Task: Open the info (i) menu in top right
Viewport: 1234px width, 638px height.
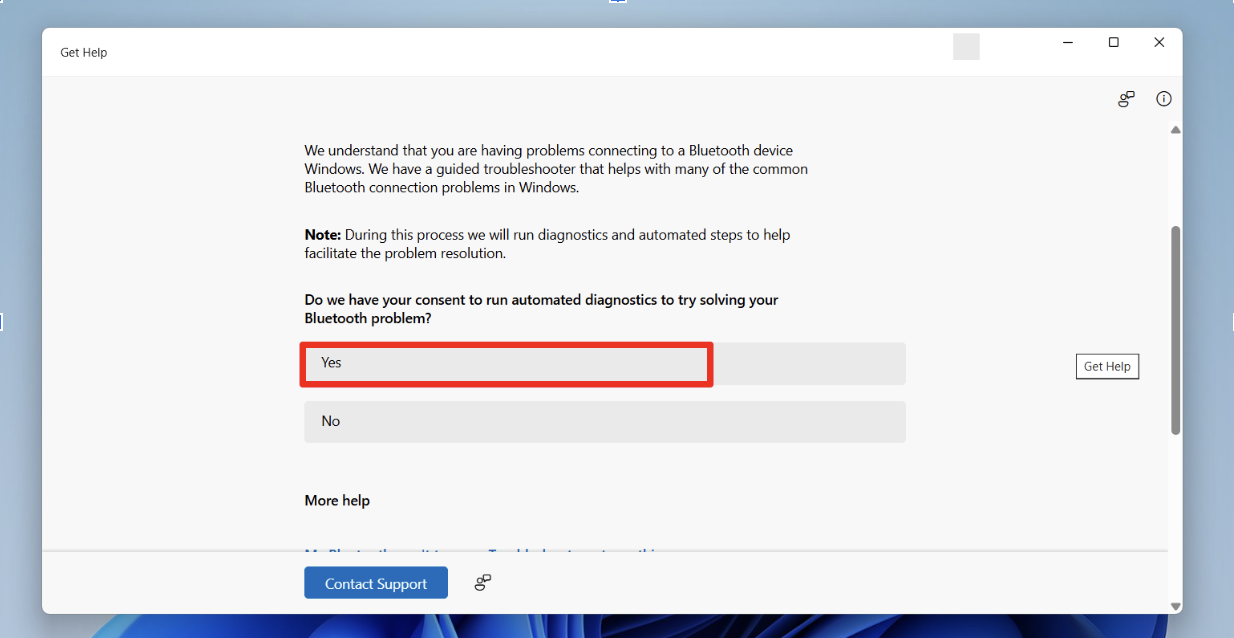Action: [1163, 98]
